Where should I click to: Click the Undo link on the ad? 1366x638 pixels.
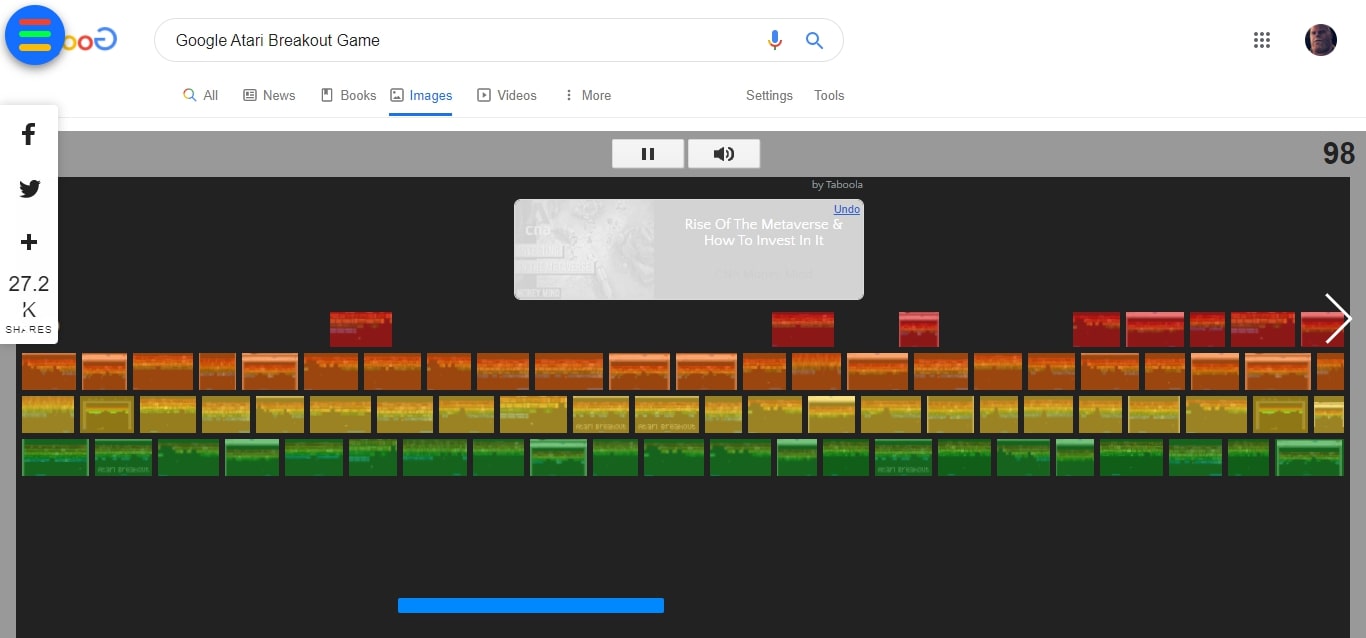coord(846,209)
